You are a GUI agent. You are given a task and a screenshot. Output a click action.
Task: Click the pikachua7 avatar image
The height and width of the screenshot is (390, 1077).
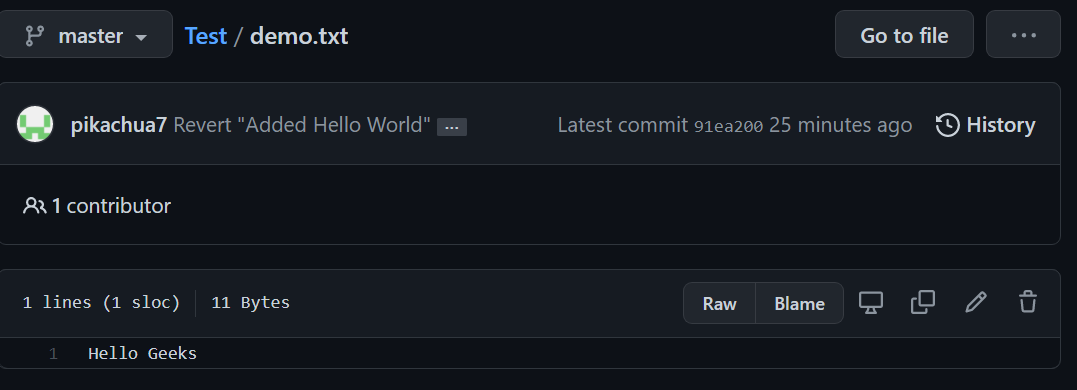pyautogui.click(x=35, y=124)
